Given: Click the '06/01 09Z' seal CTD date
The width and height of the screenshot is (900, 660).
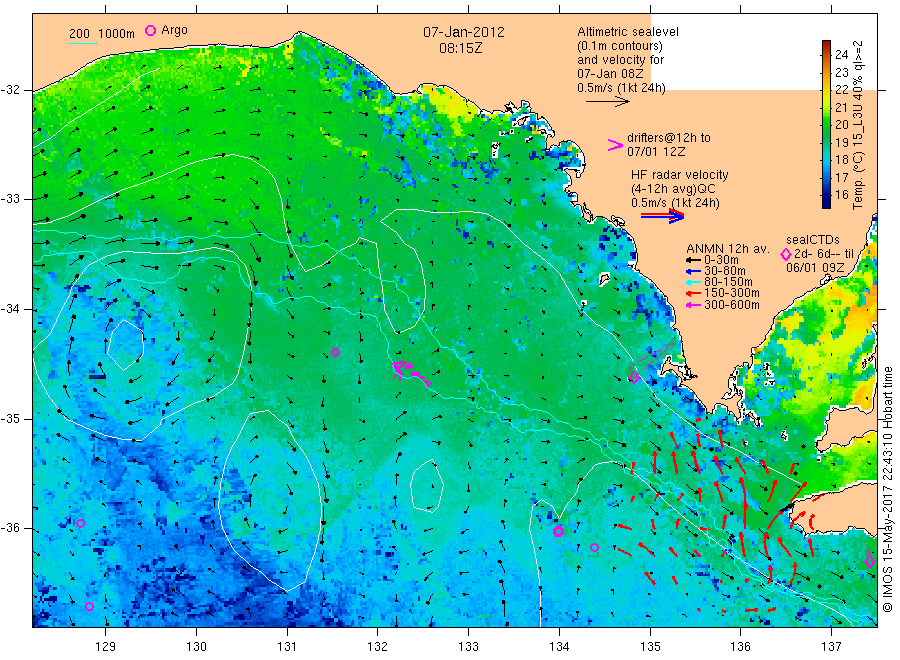Looking at the screenshot, I should [815, 268].
